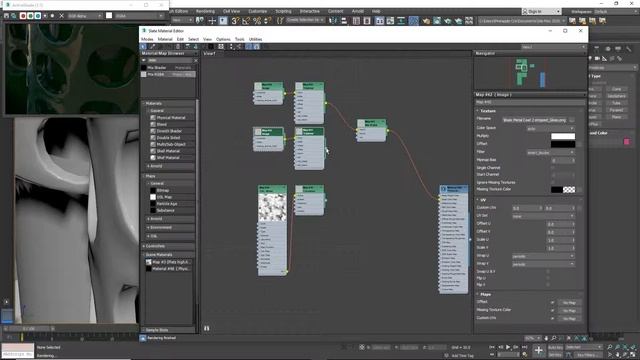Toggle the Offset map enable checkbox

(552, 302)
